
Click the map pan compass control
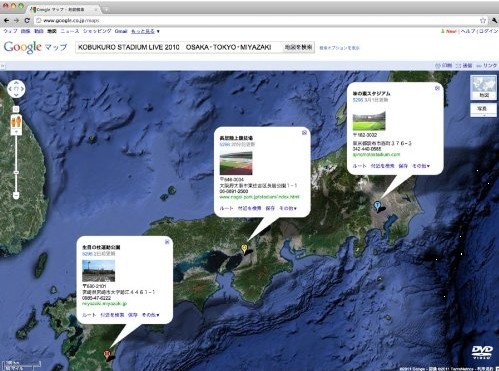click(x=16, y=89)
